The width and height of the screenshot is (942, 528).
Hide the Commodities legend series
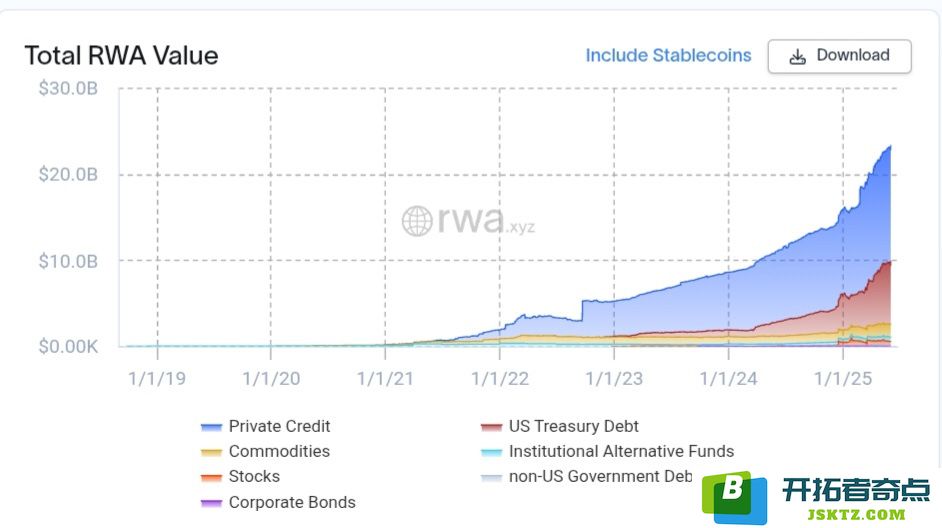265,451
